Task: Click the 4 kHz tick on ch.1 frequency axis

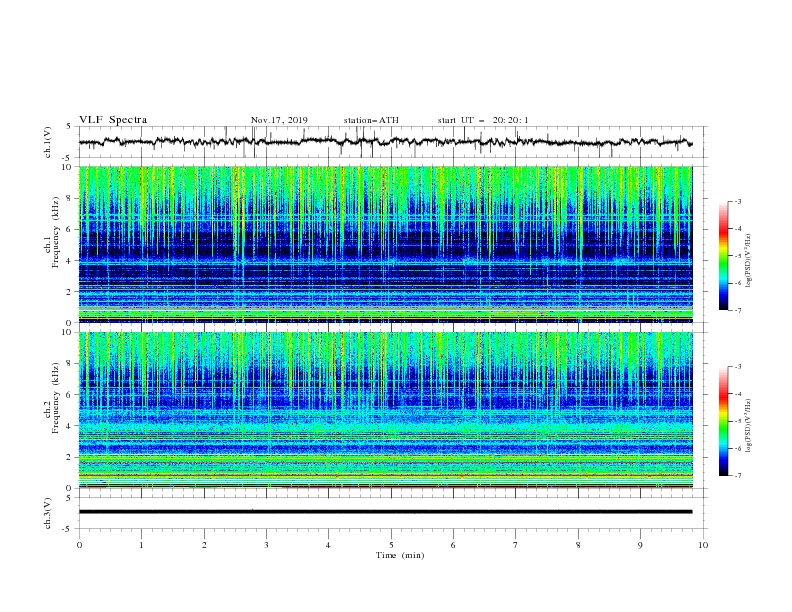Action: (x=70, y=261)
